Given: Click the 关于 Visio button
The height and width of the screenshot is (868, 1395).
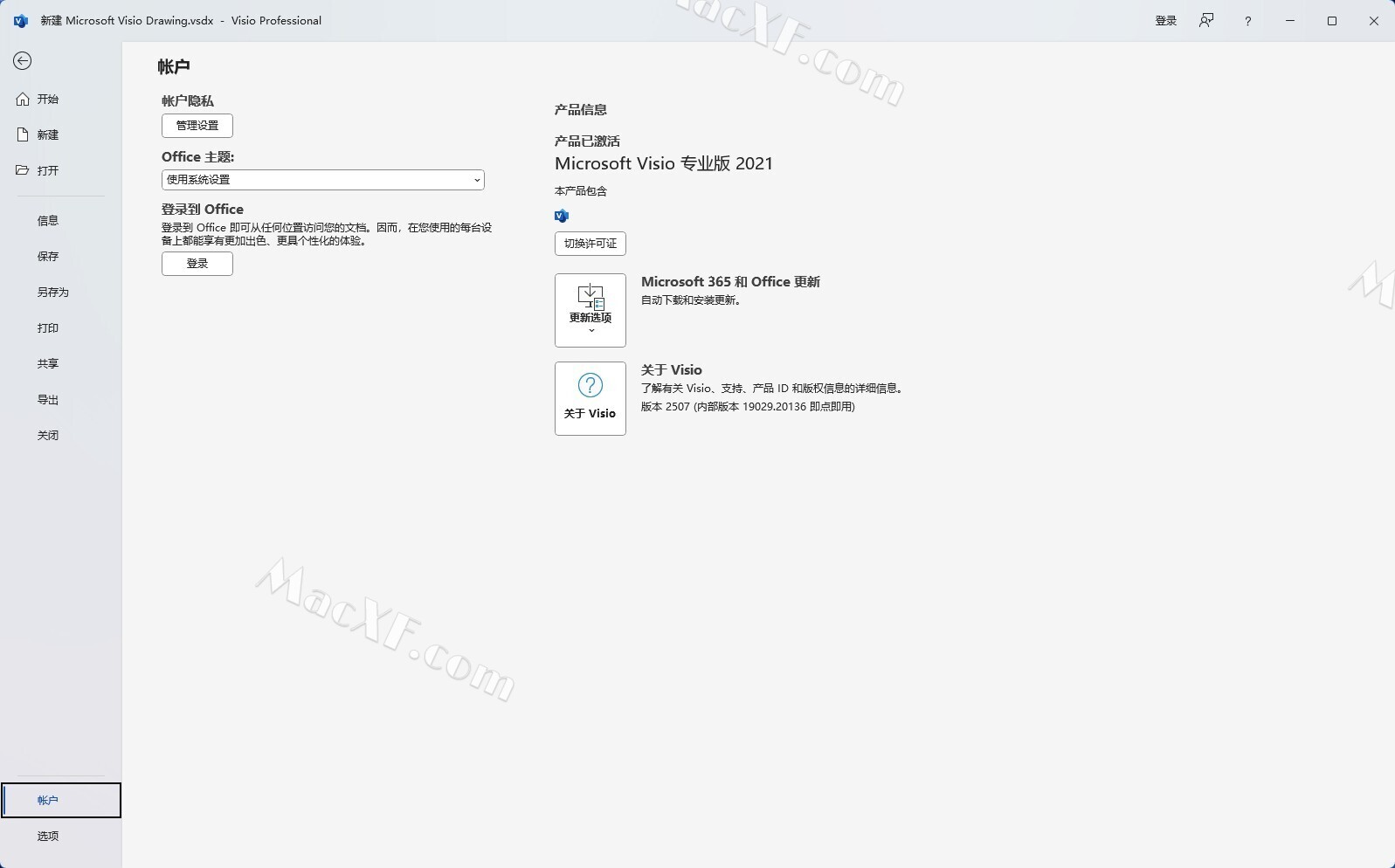Looking at the screenshot, I should click(x=590, y=398).
